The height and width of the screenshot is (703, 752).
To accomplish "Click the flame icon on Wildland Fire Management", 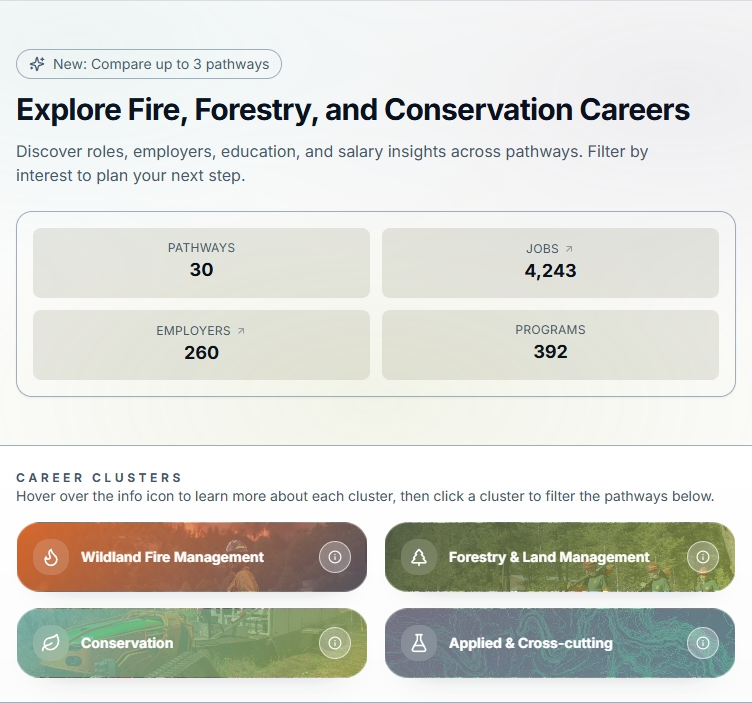I will (51, 557).
